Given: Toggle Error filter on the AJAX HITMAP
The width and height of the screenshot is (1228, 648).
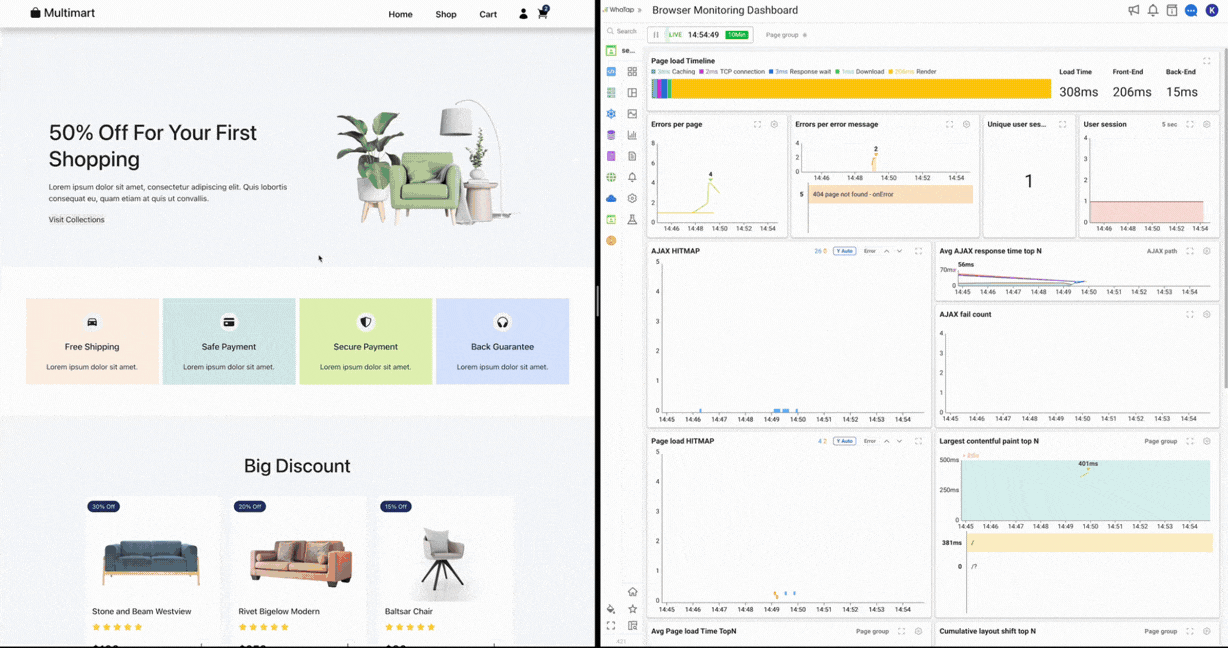Looking at the screenshot, I should [870, 251].
